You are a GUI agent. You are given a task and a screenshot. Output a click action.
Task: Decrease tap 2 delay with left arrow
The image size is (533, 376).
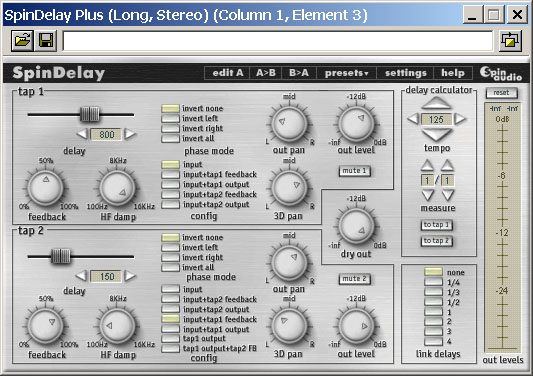81,276
